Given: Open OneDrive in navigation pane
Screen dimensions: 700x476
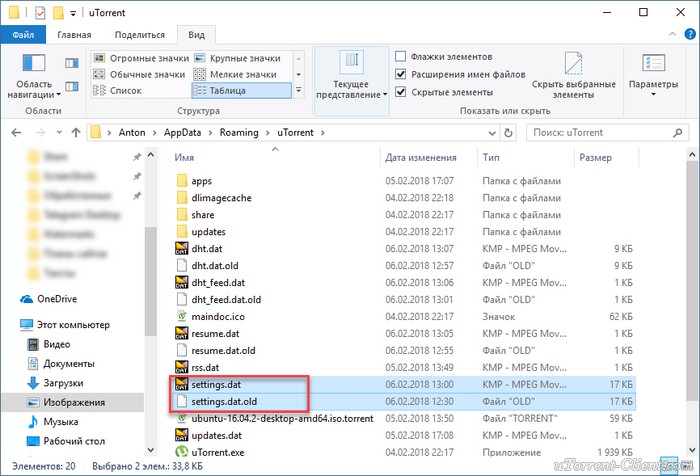Looking at the screenshot, I should click(x=49, y=299).
